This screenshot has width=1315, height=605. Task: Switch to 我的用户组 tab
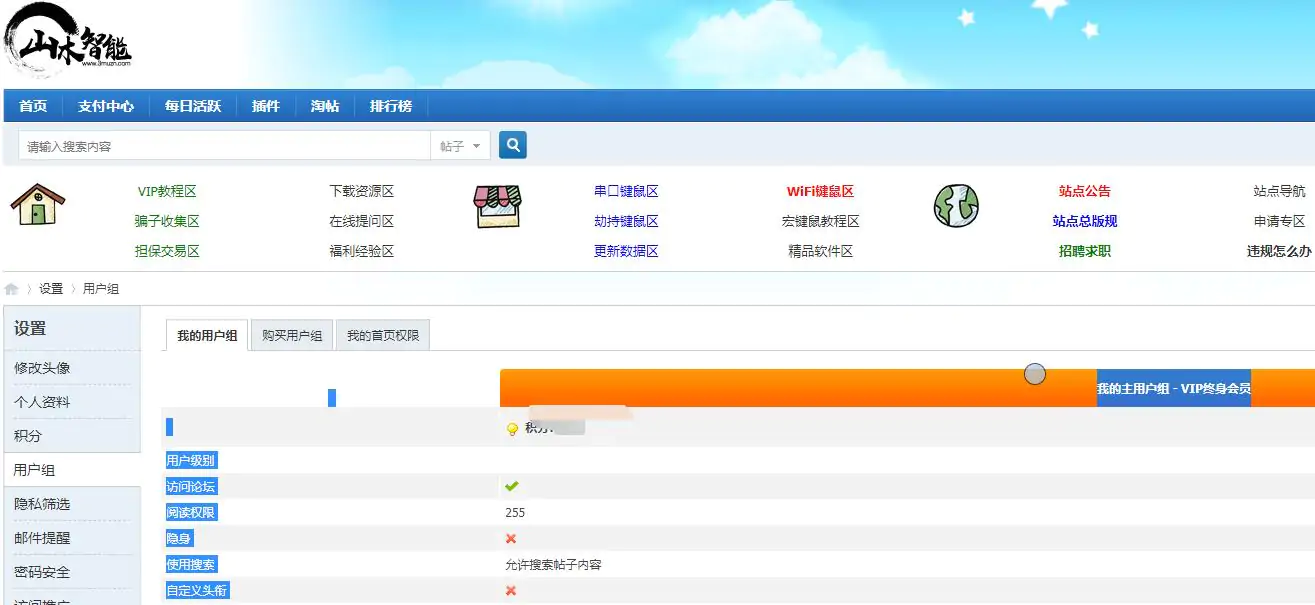pos(207,336)
